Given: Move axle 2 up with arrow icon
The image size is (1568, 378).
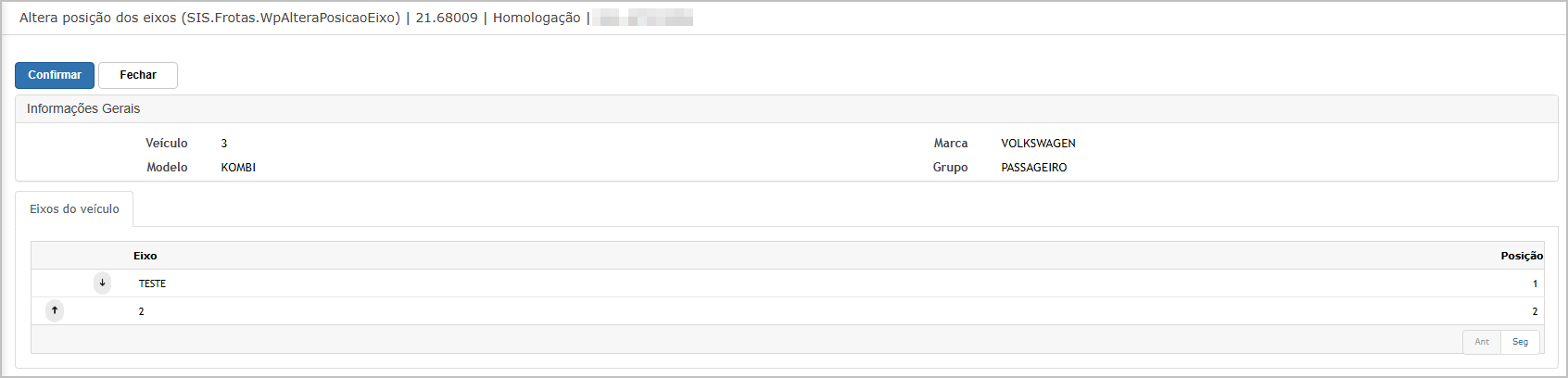Looking at the screenshot, I should point(55,310).
